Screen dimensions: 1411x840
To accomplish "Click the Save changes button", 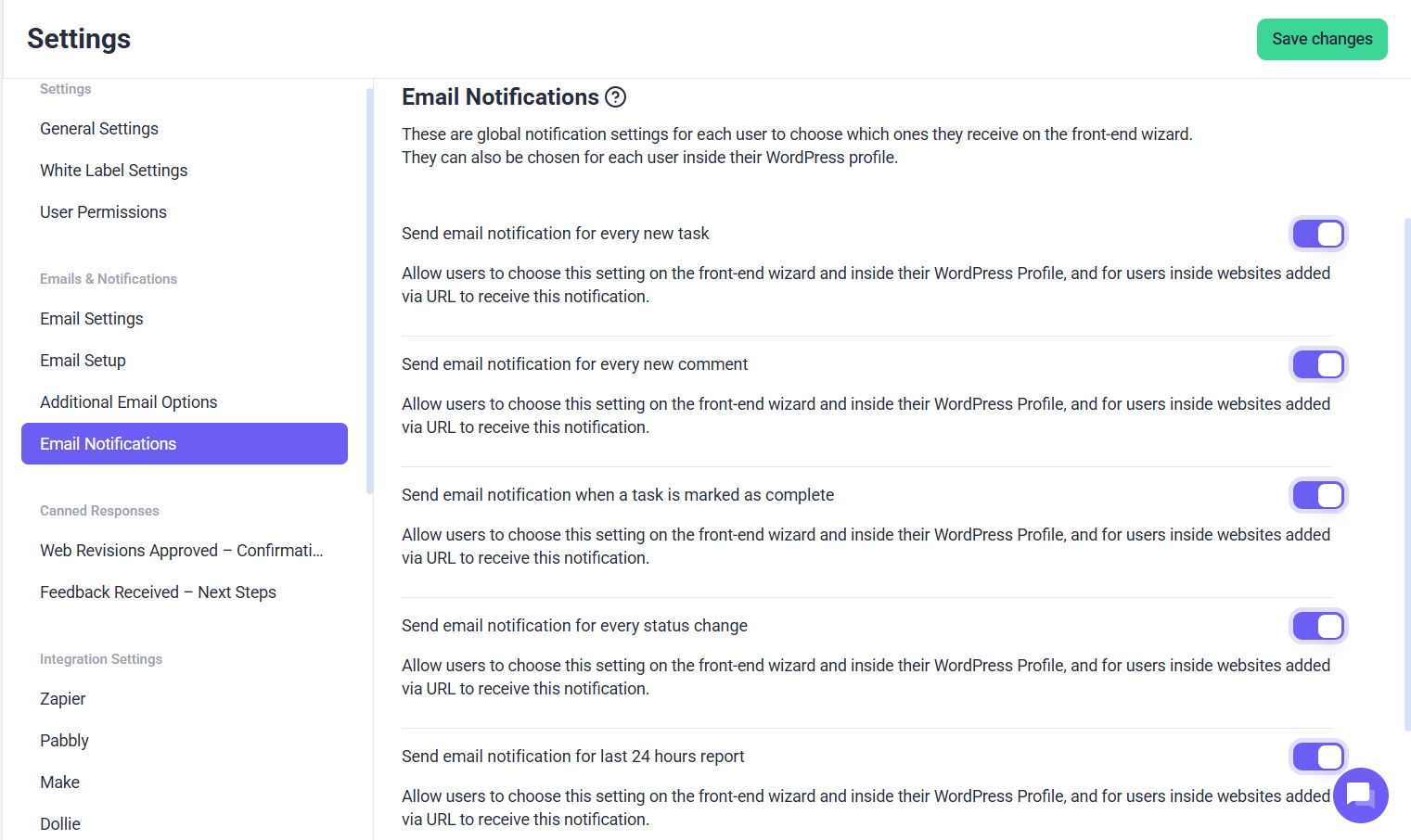I will (x=1322, y=39).
